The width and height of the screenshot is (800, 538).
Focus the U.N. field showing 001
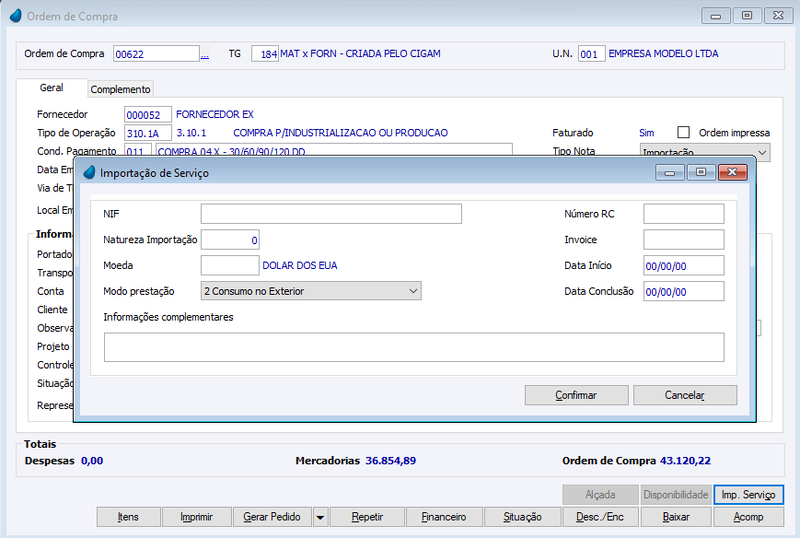[x=591, y=54]
